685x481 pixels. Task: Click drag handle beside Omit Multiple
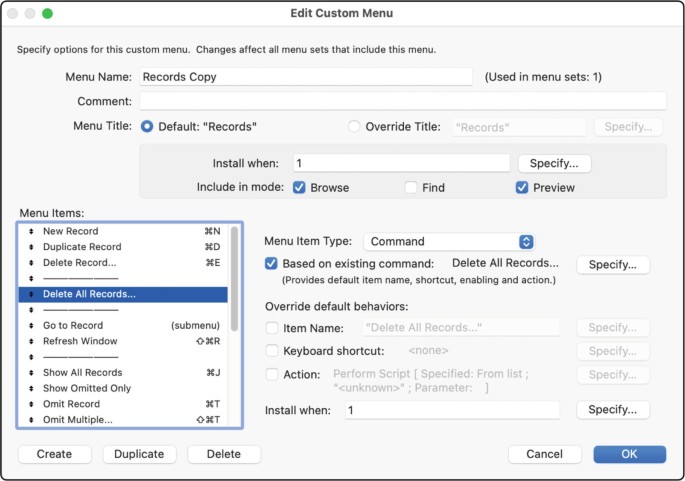[x=30, y=420]
